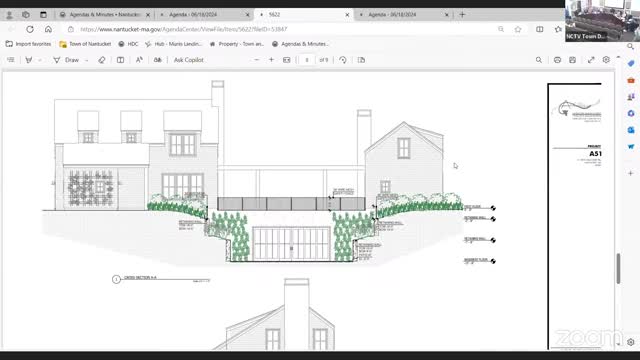The width and height of the screenshot is (640, 360).
Task: Click Ask Copilot
Action: 188,60
